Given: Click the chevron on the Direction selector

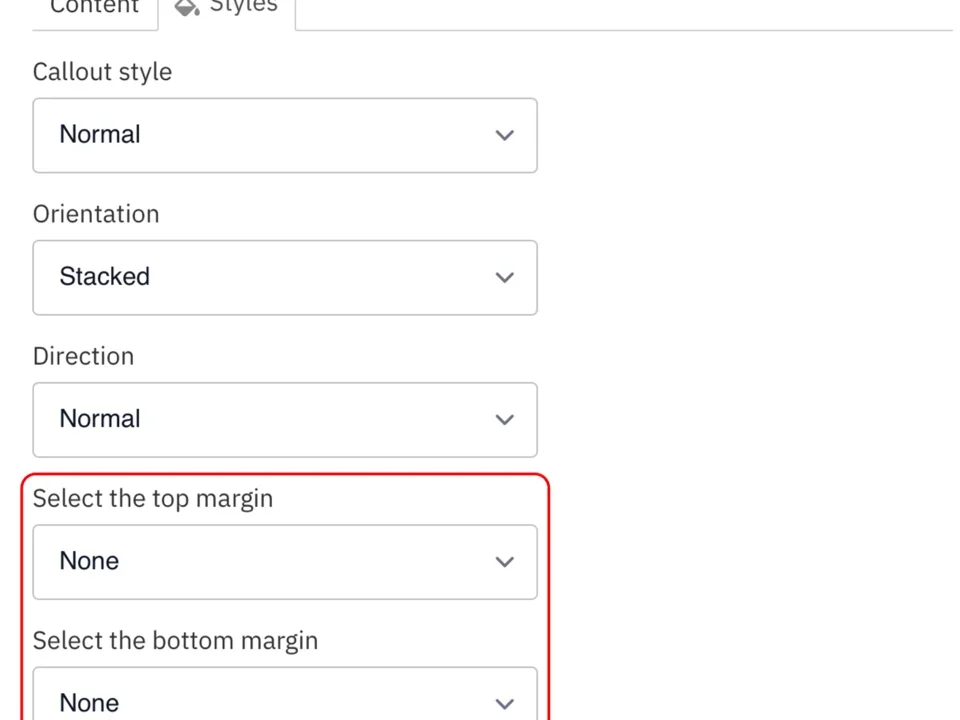Looking at the screenshot, I should pyautogui.click(x=504, y=419).
